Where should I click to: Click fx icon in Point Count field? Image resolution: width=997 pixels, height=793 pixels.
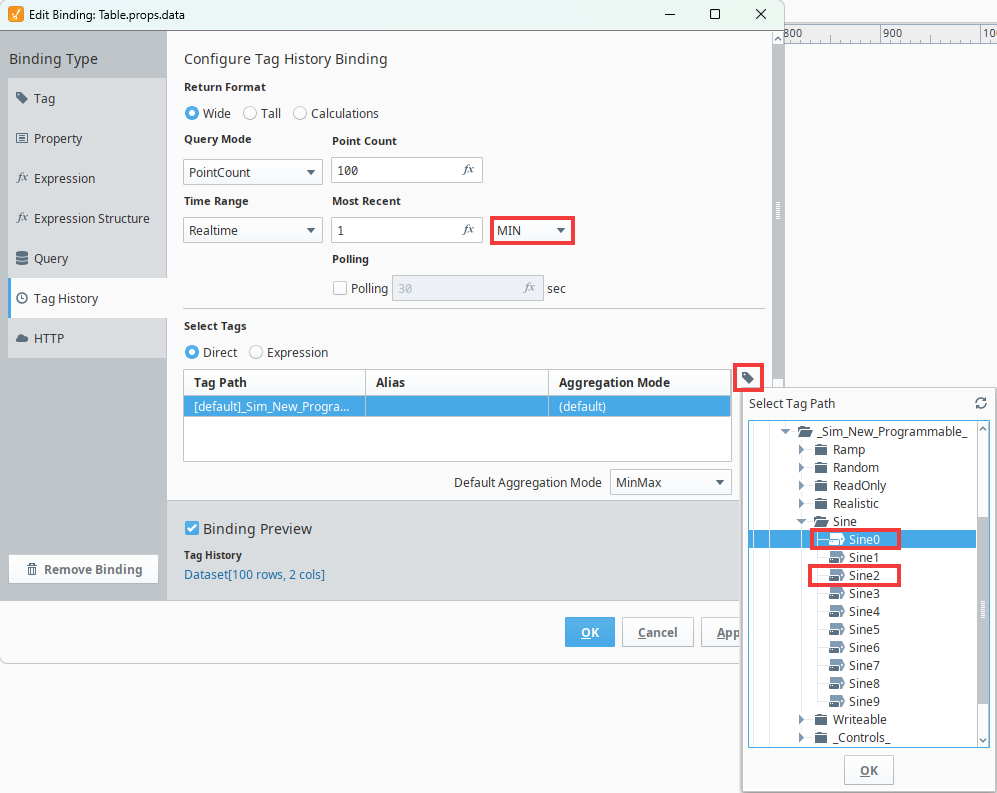(x=467, y=170)
